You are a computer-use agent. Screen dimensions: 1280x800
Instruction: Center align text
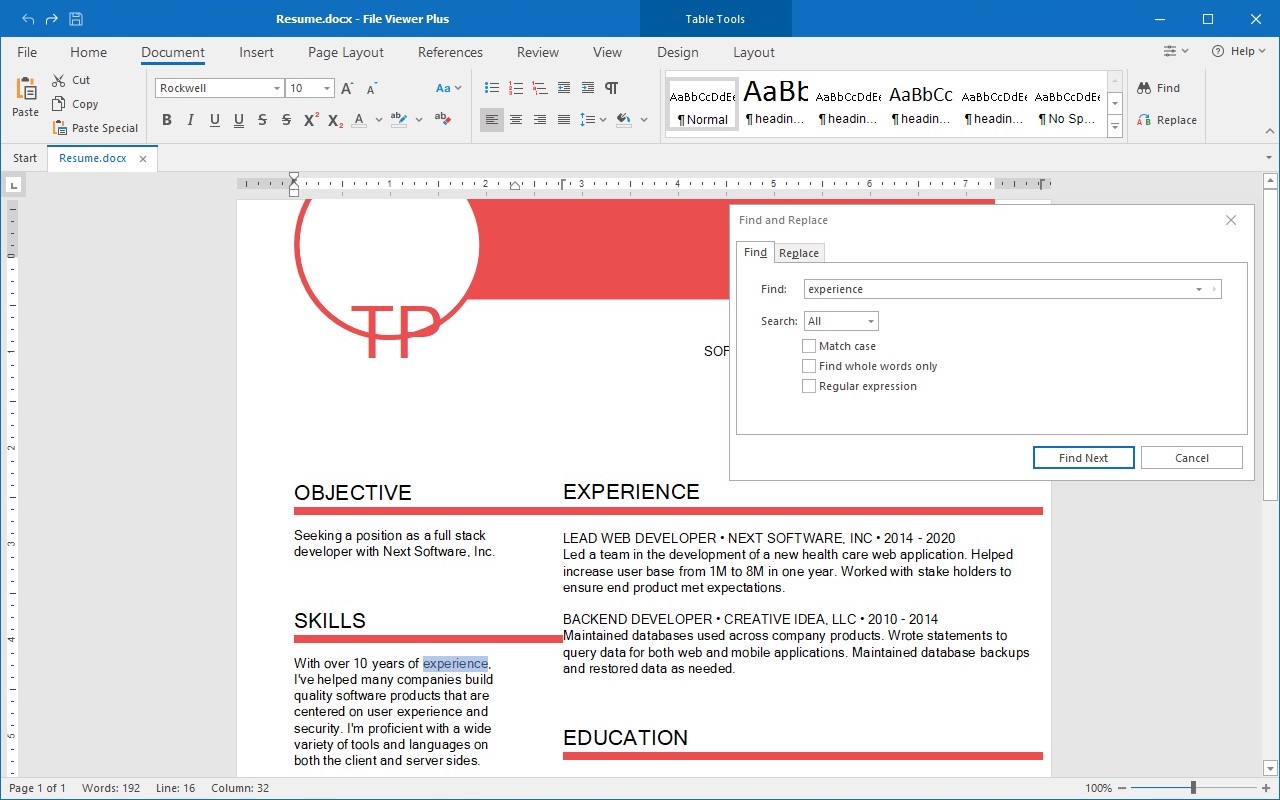[516, 120]
